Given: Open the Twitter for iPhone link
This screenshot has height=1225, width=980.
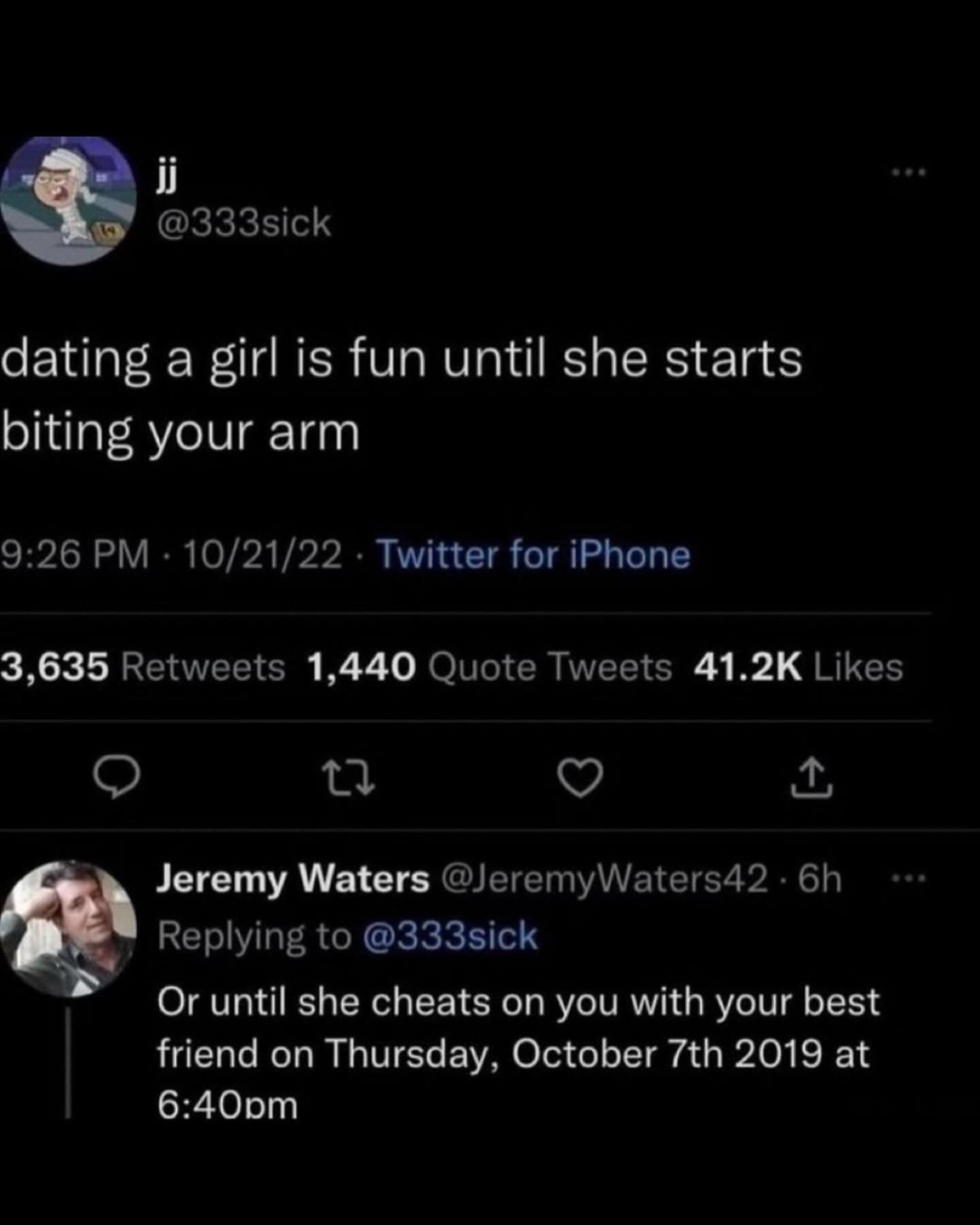Looking at the screenshot, I should [x=534, y=554].
